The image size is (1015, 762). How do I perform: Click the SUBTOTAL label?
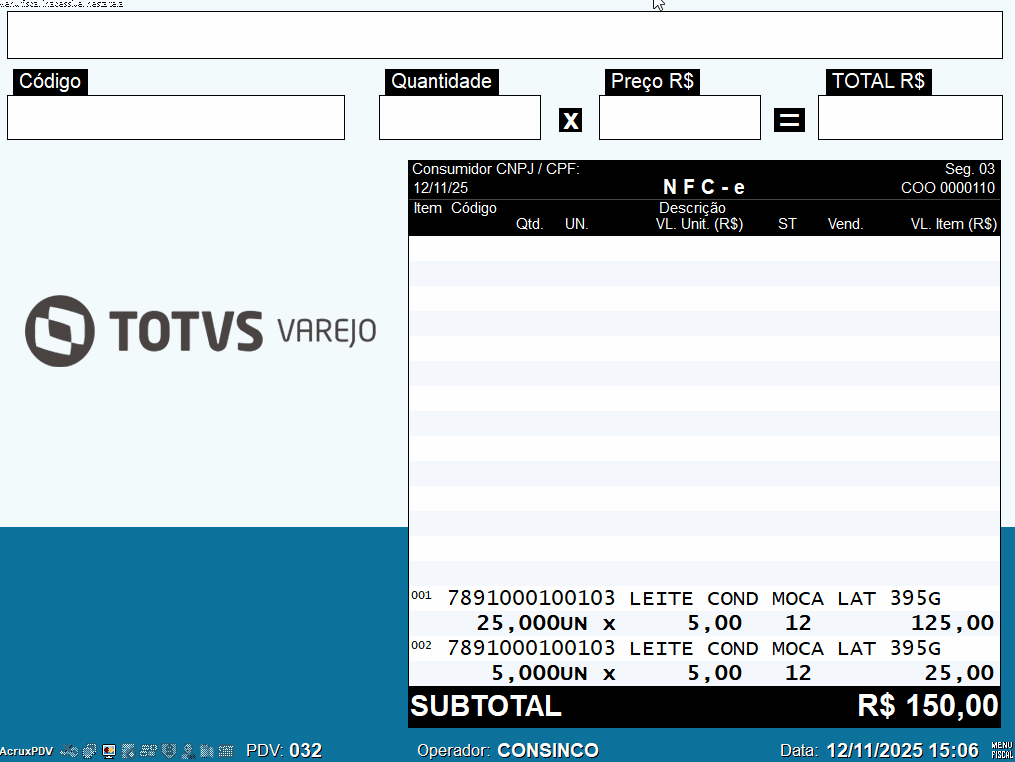[486, 706]
